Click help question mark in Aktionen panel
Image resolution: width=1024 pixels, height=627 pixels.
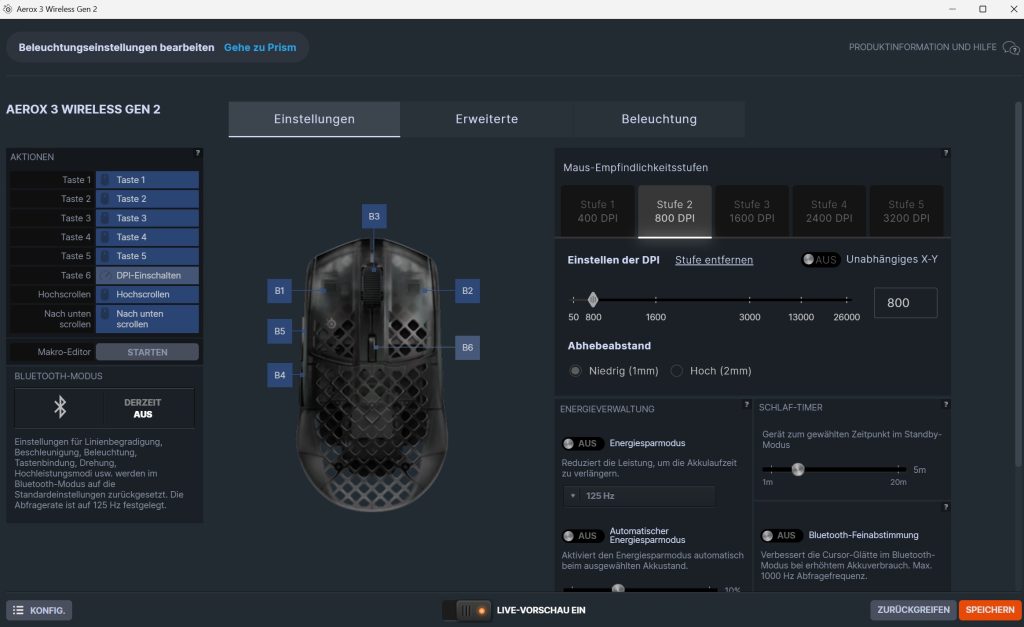pos(197,153)
